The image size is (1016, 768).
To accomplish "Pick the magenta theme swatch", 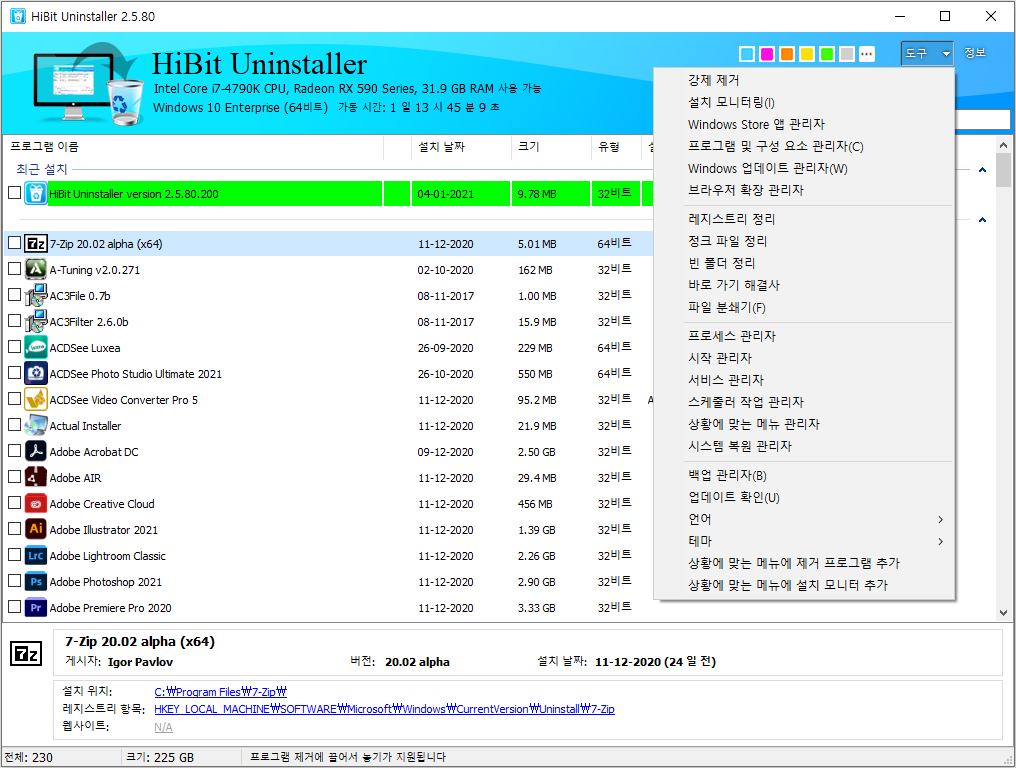I will [767, 54].
